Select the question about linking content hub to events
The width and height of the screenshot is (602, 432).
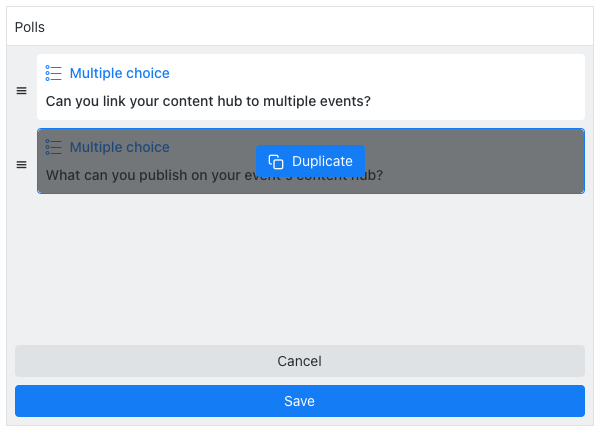208,101
